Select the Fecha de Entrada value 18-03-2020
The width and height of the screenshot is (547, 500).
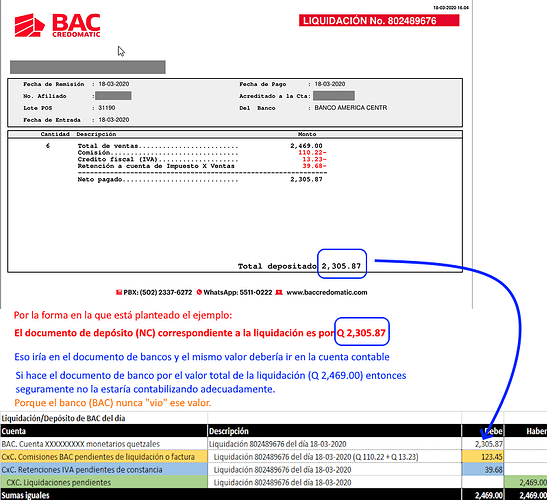point(114,120)
